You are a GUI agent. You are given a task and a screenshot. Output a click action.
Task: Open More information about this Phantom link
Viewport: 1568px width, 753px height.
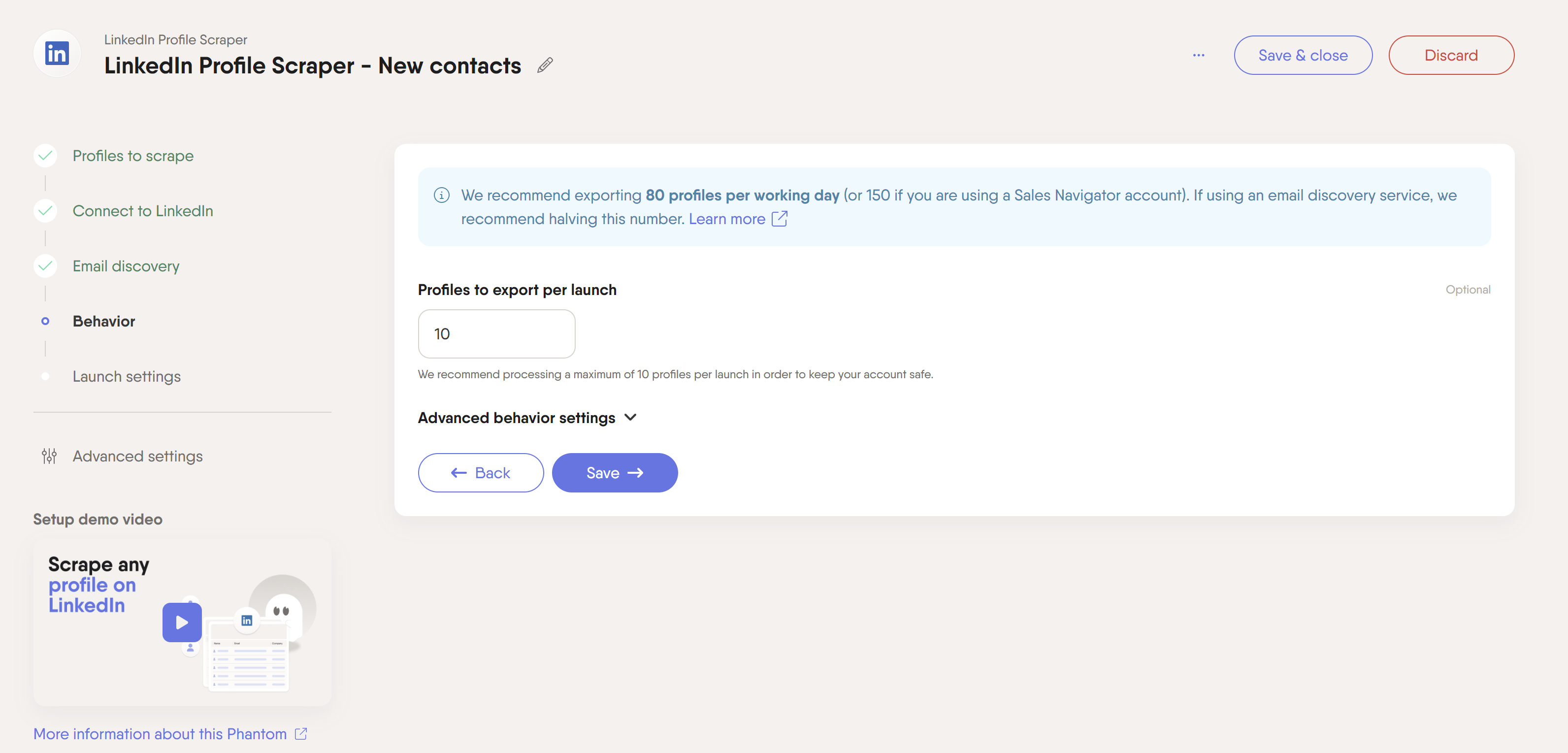[x=160, y=733]
